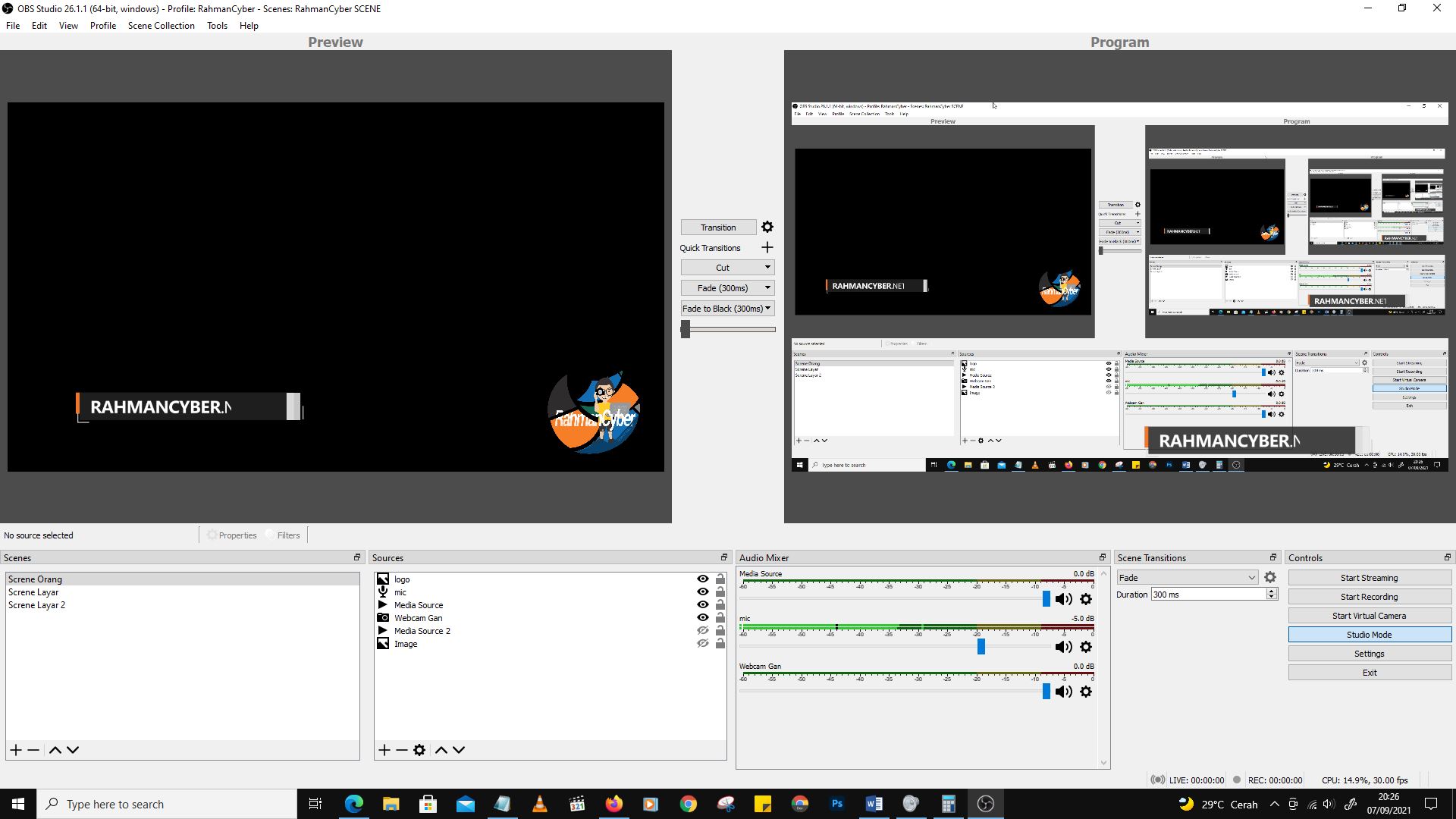This screenshot has height=819, width=1456.
Task: Click the Start Recording button
Action: [1369, 596]
